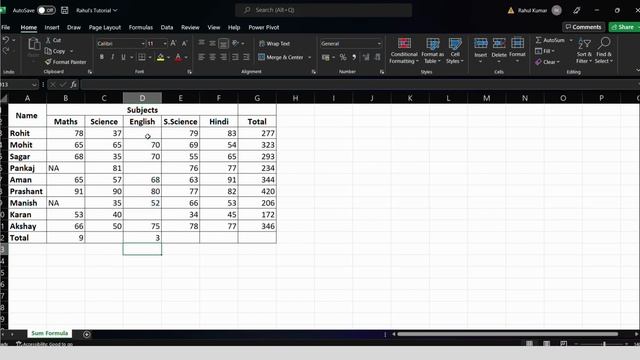This screenshot has height=360, width=640.
Task: Open Find & Select menu
Action: tap(604, 50)
